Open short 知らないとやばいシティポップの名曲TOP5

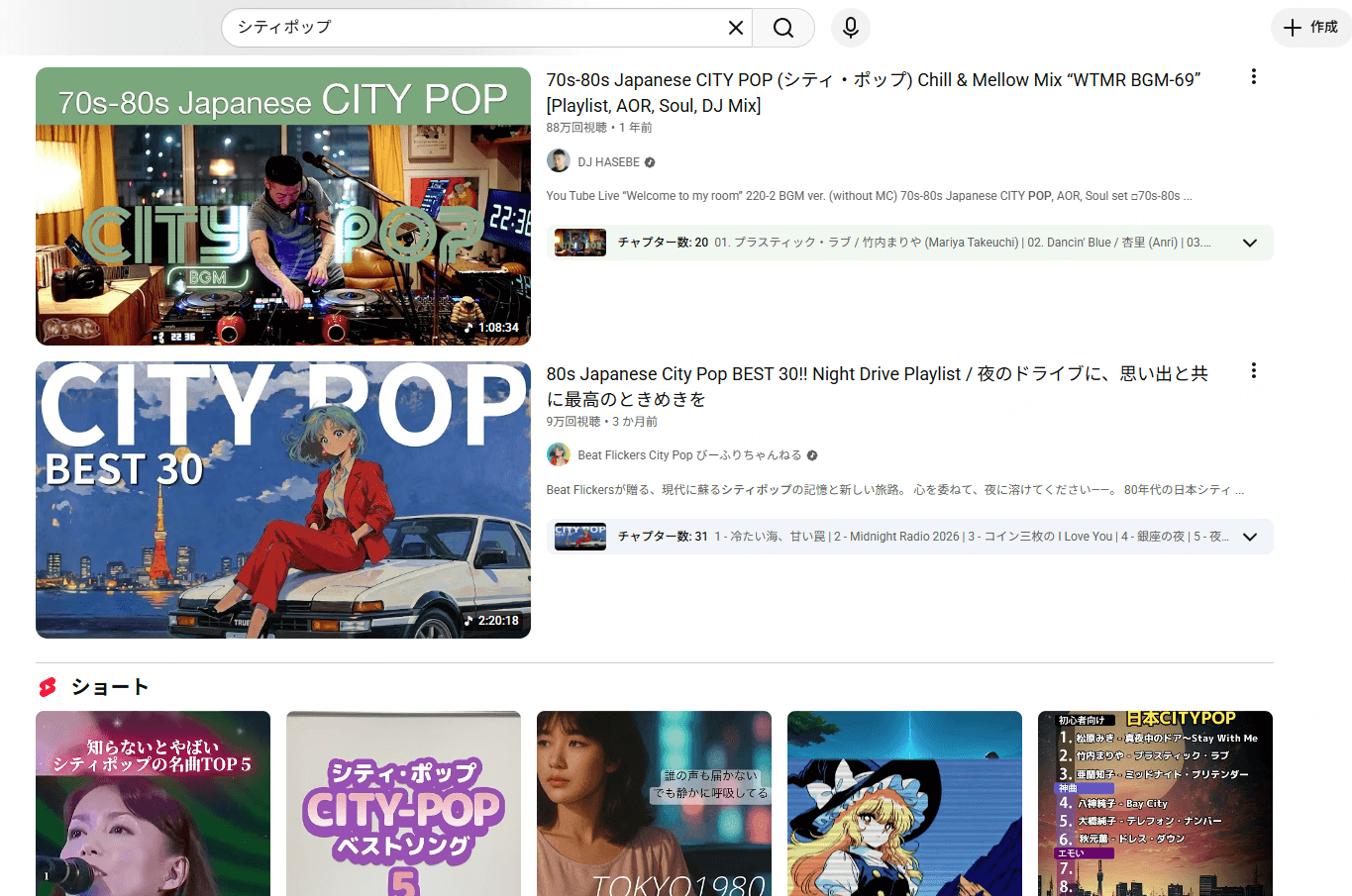pos(153,803)
